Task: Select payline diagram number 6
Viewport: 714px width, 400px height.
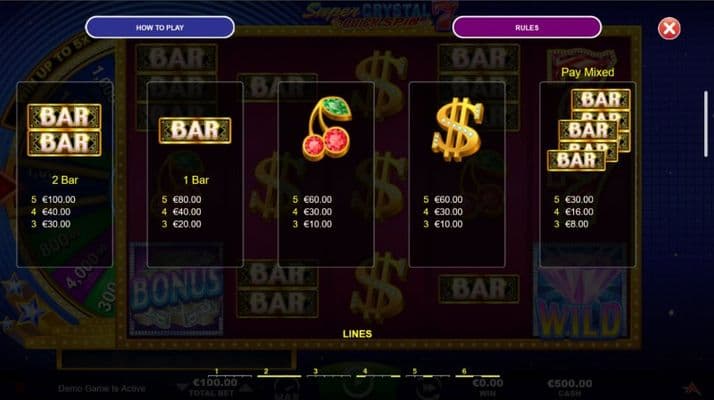Action: (477, 374)
